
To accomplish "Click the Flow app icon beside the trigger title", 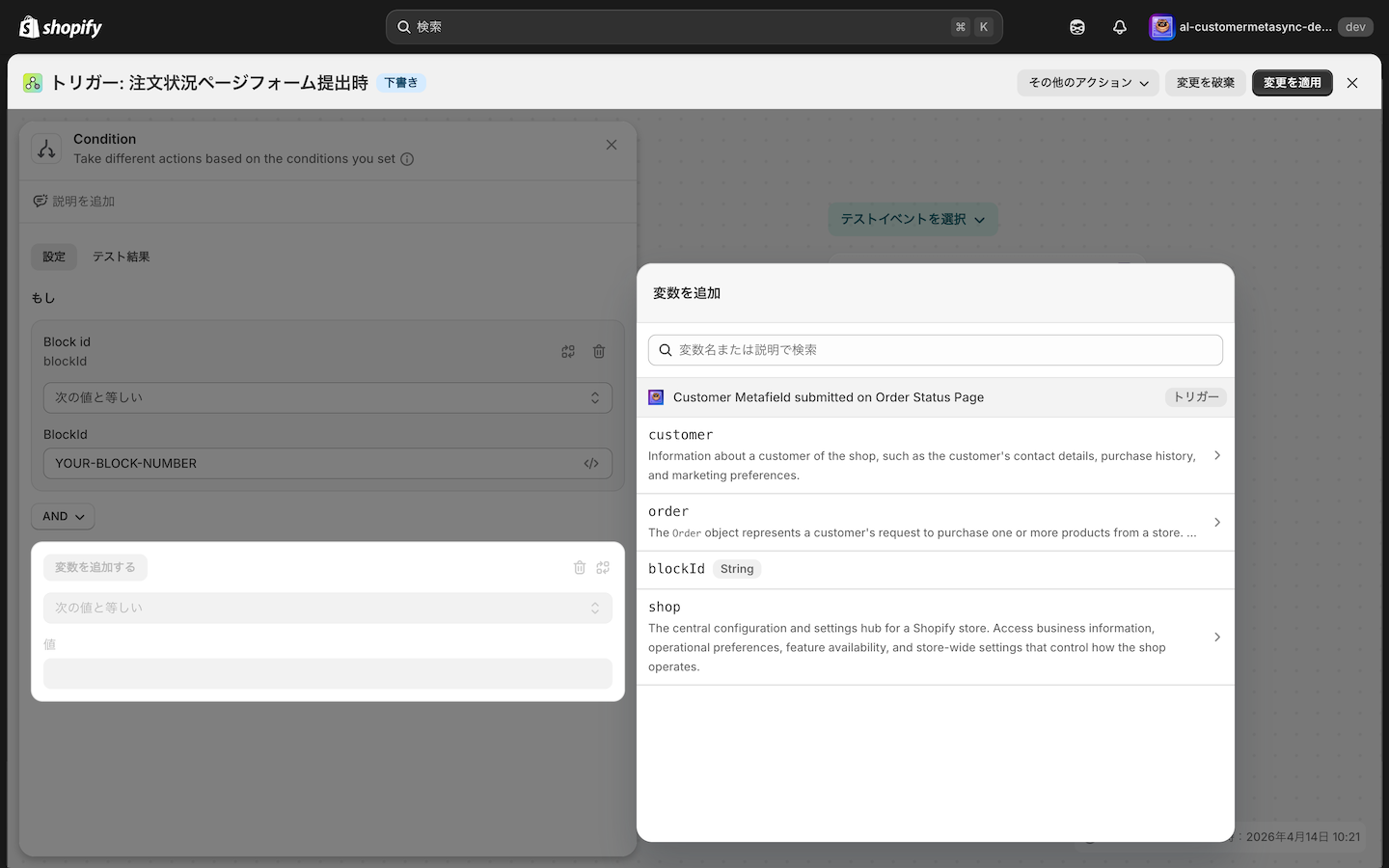I will (33, 83).
